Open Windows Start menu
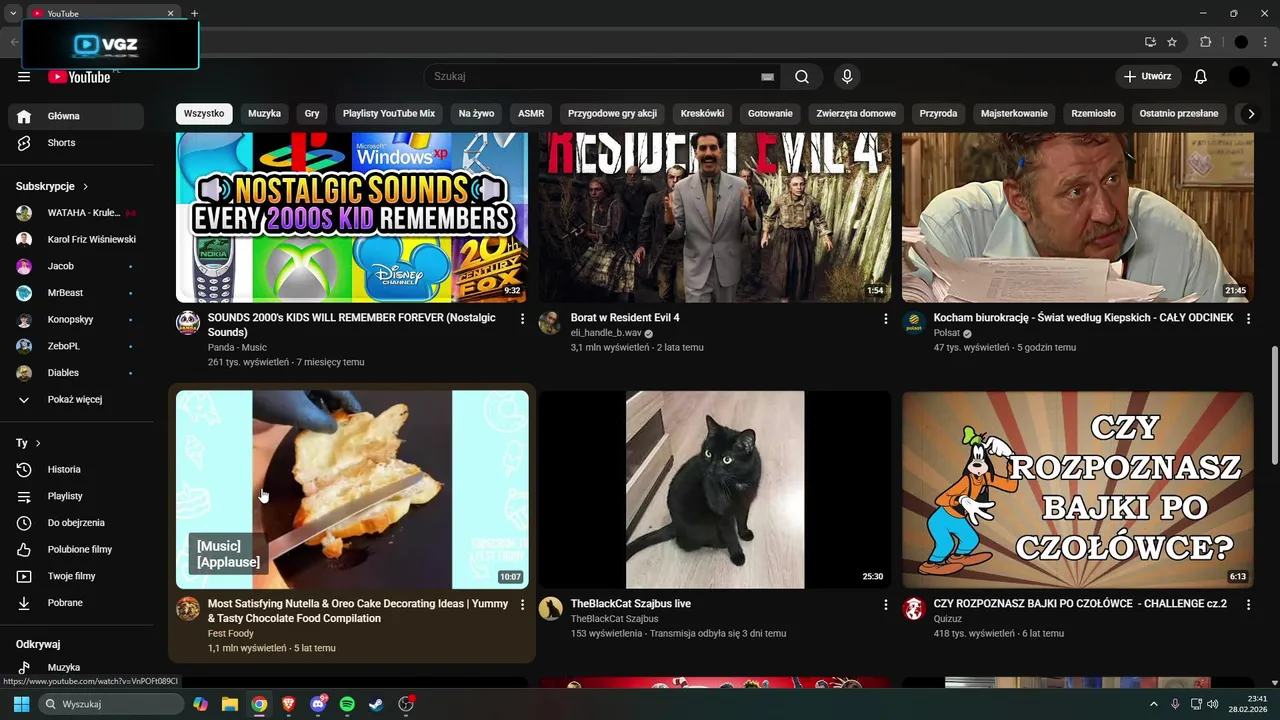This screenshot has width=1280, height=720. click(21, 704)
